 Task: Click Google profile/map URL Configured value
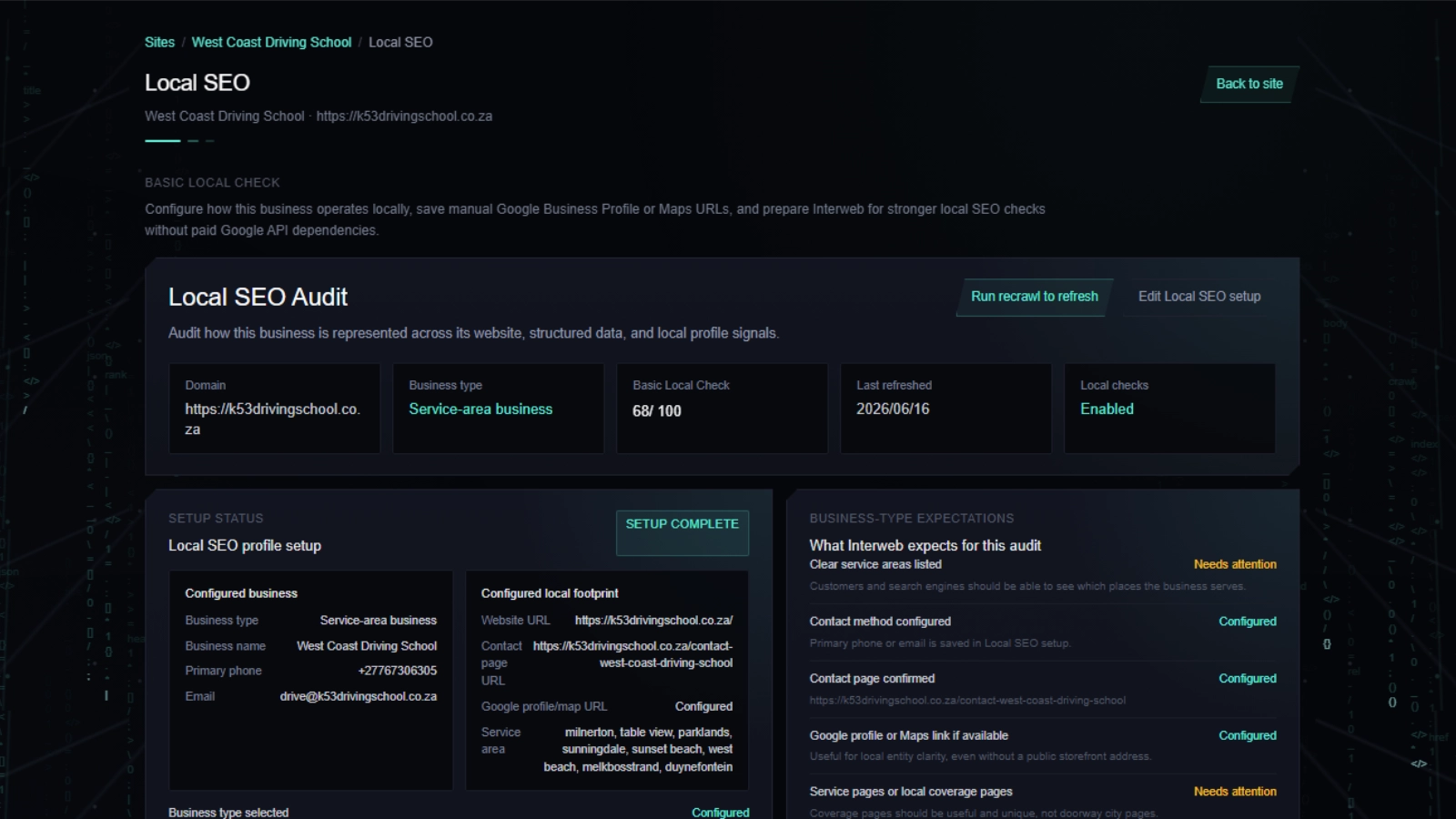(703, 706)
